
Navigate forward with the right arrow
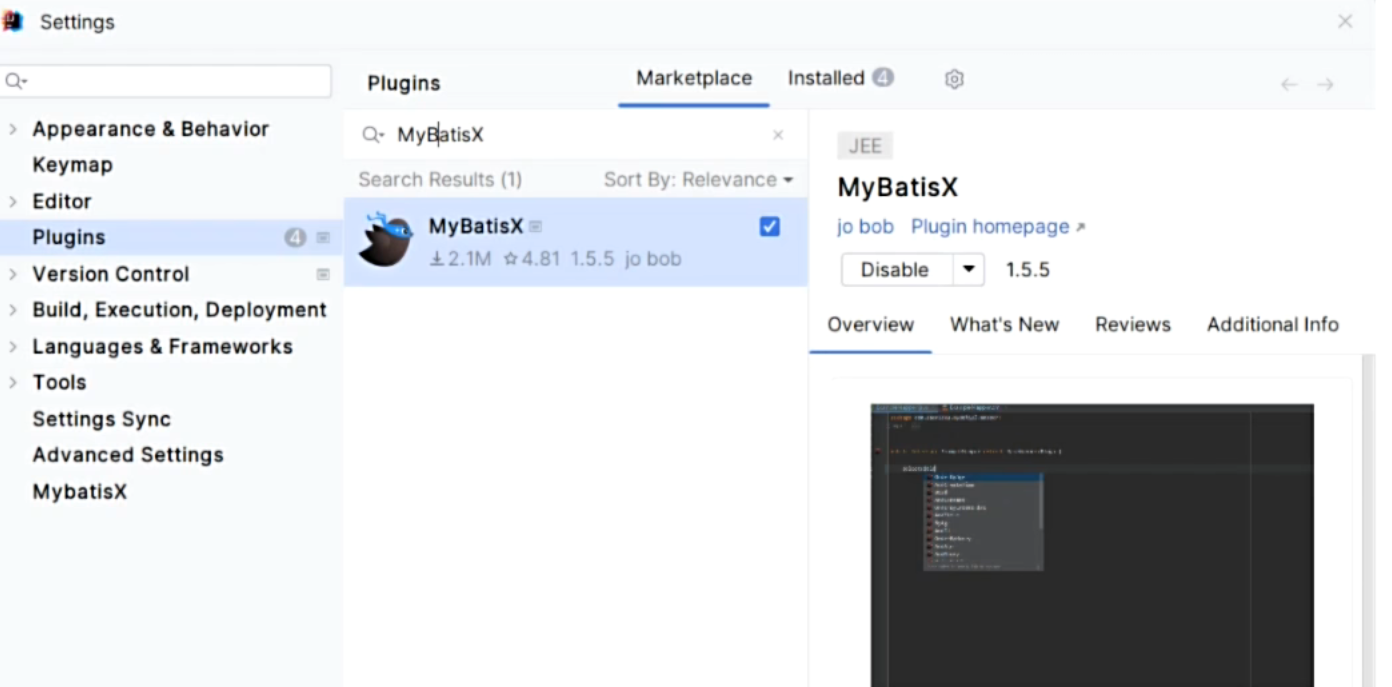[1325, 85]
